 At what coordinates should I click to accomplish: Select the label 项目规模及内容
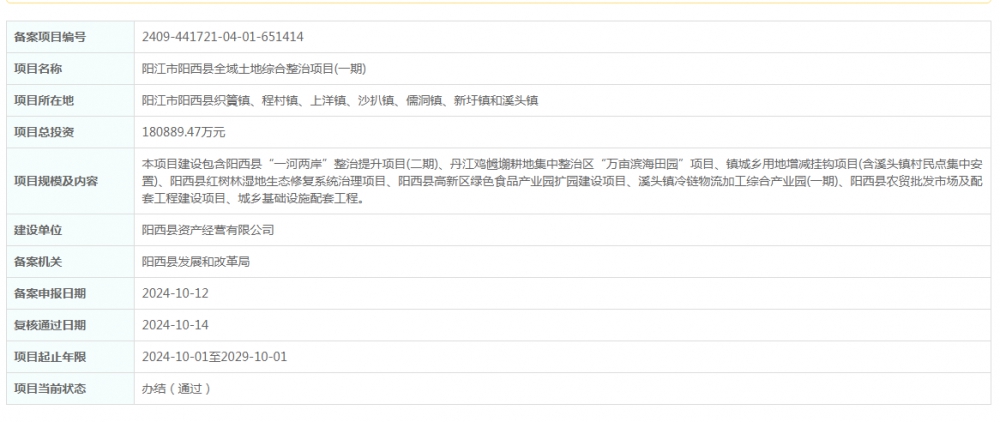click(x=56, y=181)
